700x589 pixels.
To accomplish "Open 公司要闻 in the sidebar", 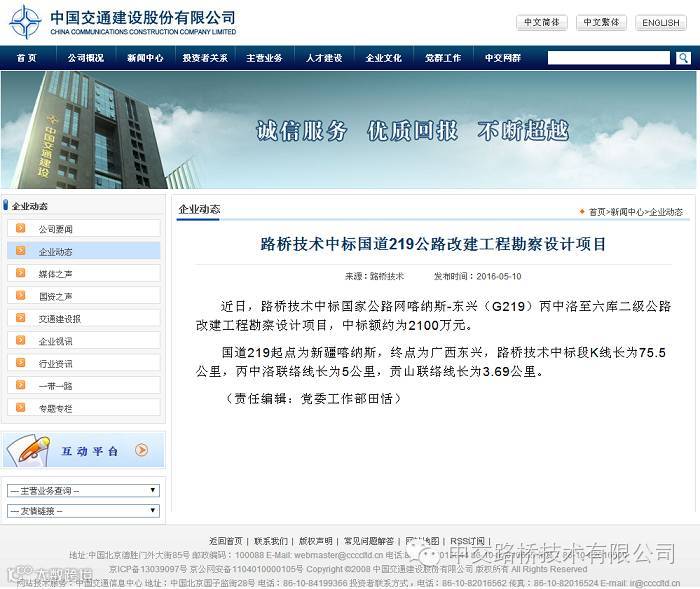I will click(83, 229).
